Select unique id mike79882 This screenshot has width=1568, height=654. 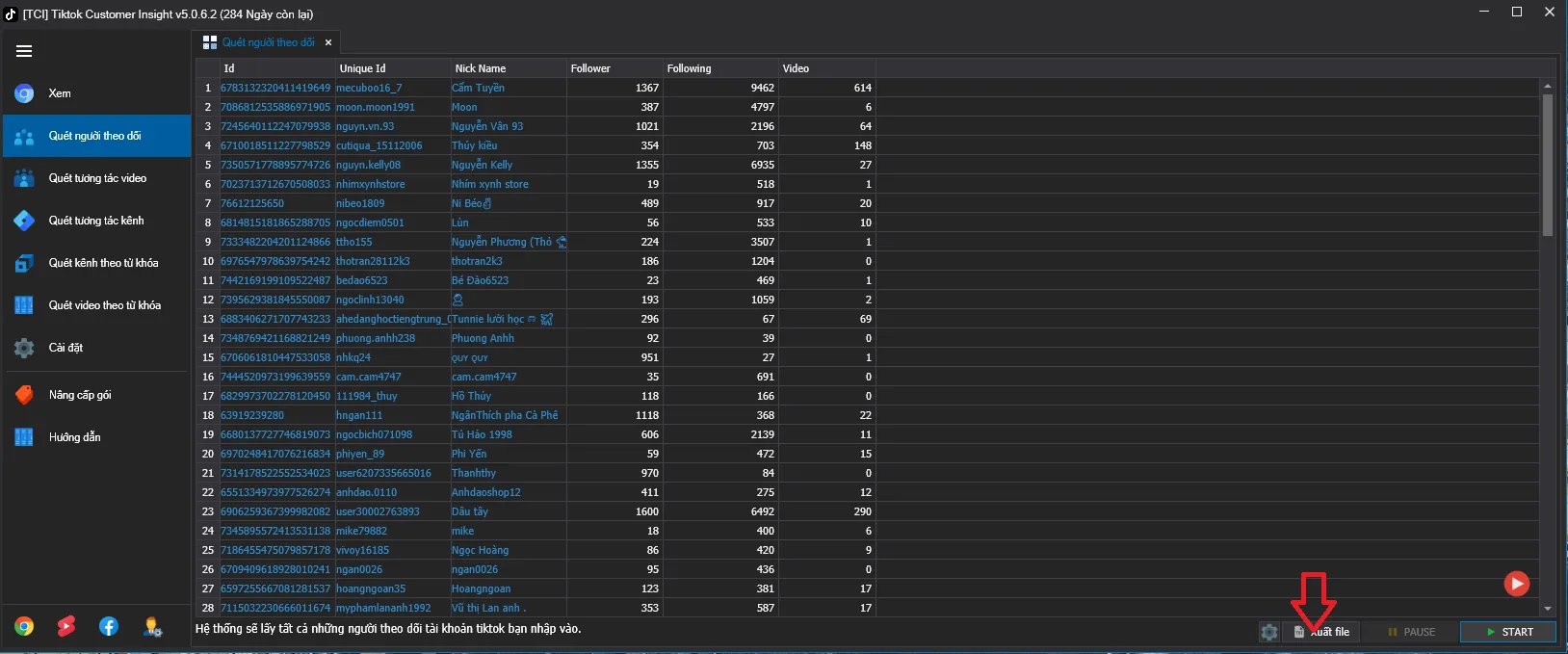tap(362, 531)
